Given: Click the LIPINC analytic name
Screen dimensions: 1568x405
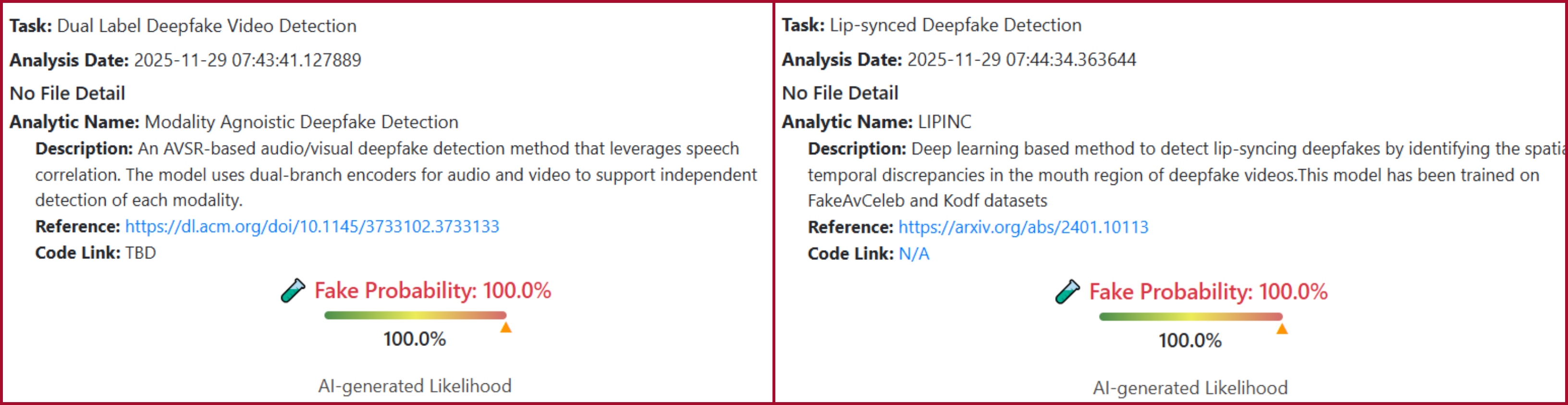Looking at the screenshot, I should [944, 123].
